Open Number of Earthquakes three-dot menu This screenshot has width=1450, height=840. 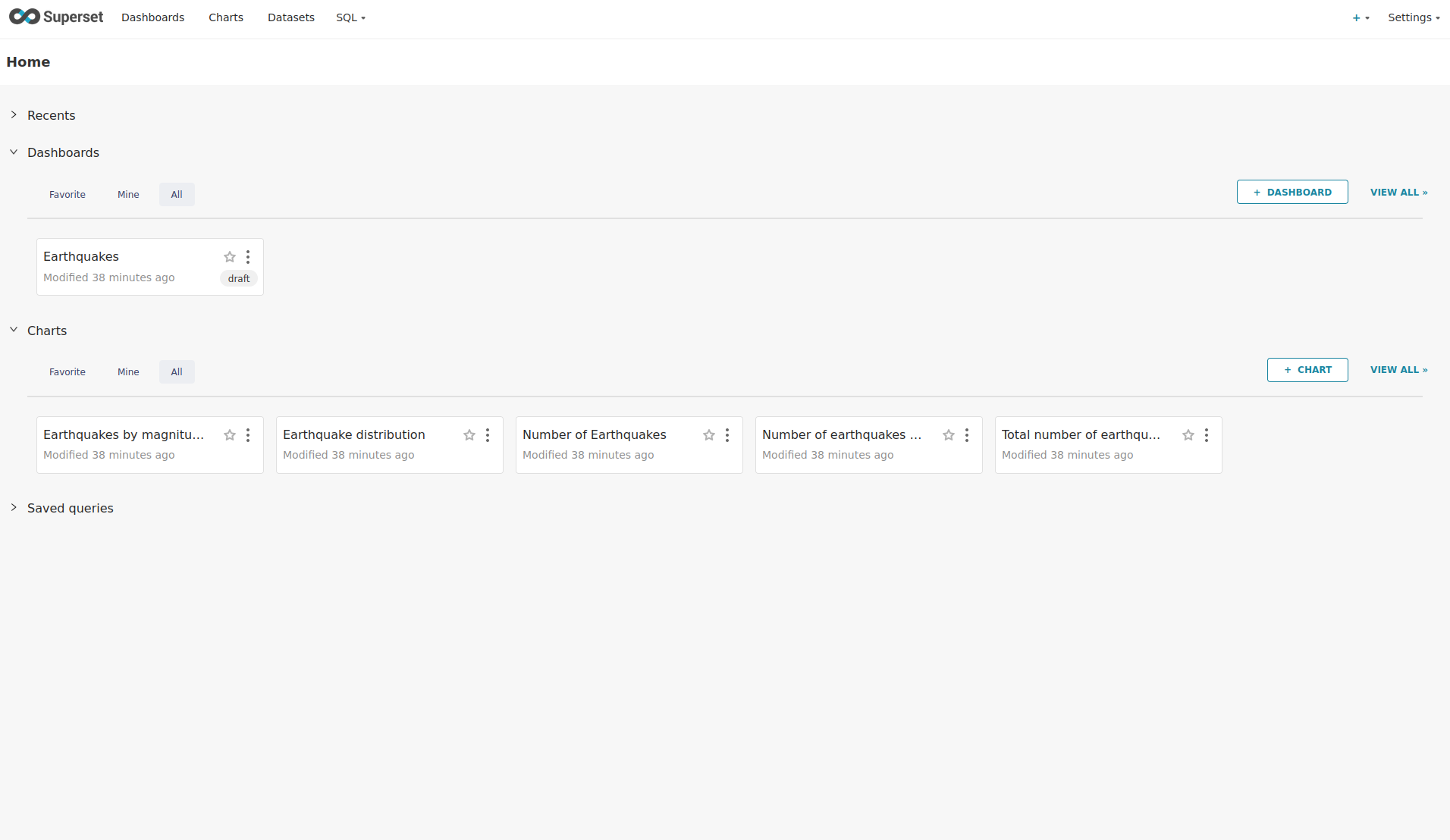pos(727,435)
